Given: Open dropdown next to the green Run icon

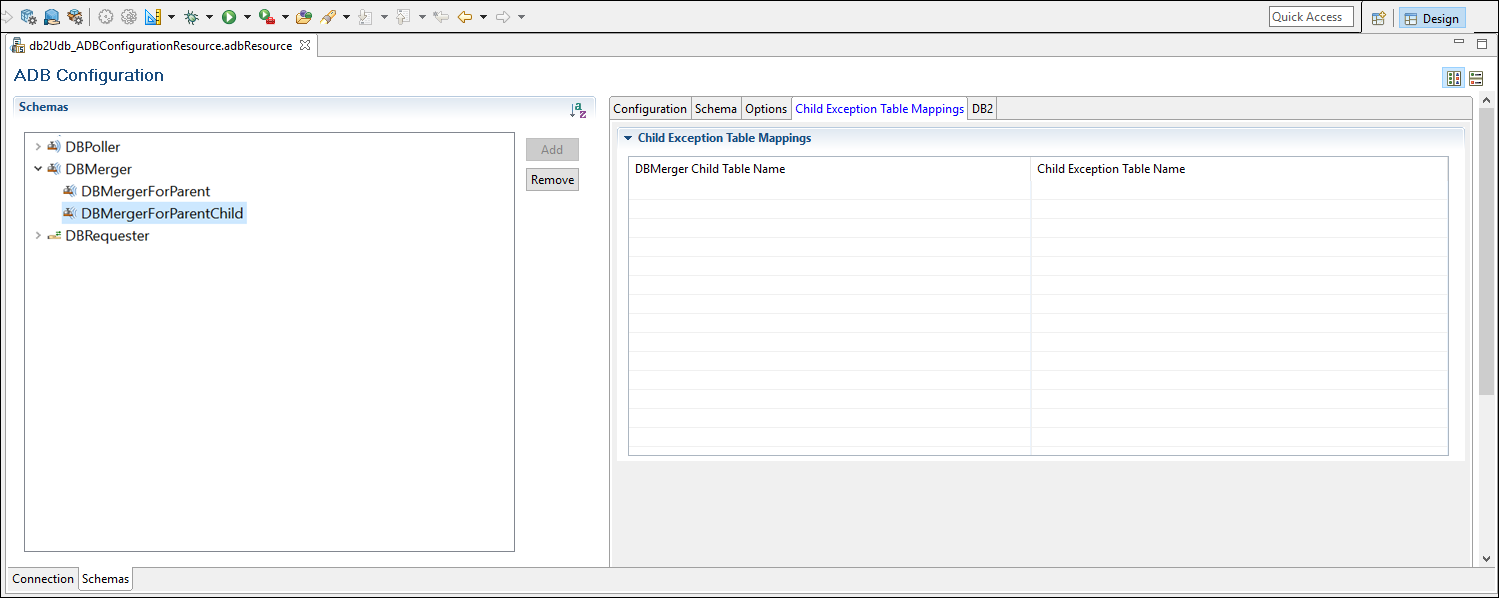Looking at the screenshot, I should pos(247,17).
